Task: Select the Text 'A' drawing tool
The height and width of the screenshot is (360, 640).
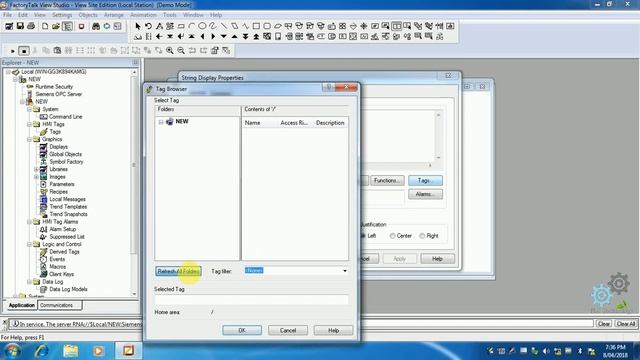Action: click(159, 26)
